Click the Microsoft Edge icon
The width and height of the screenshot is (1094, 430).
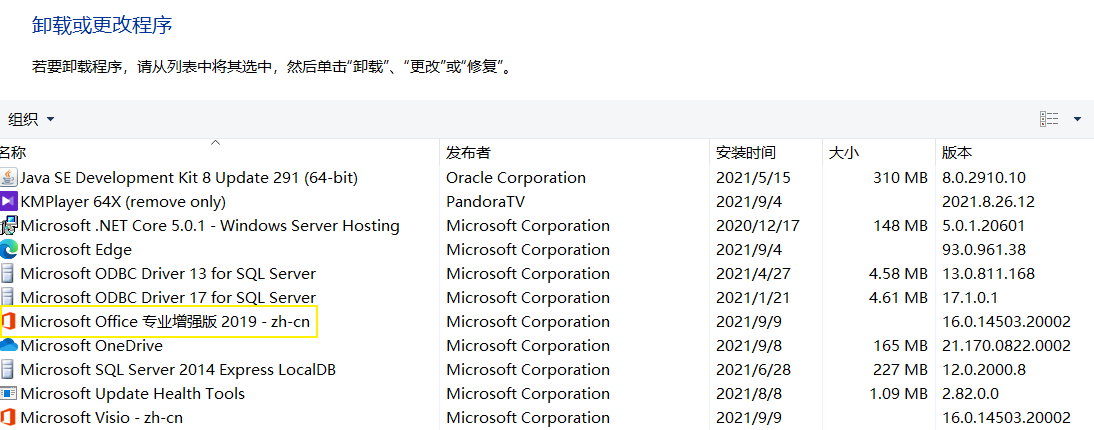[8, 249]
